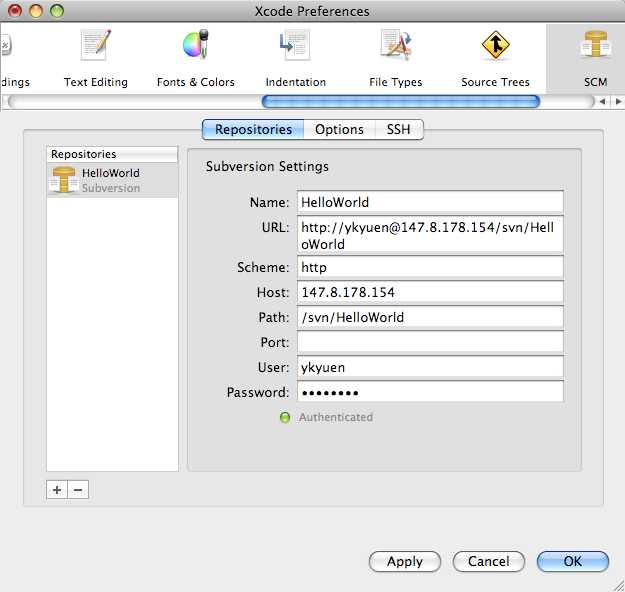Switch to the Options tab
The height and width of the screenshot is (592, 625).
pyautogui.click(x=339, y=129)
